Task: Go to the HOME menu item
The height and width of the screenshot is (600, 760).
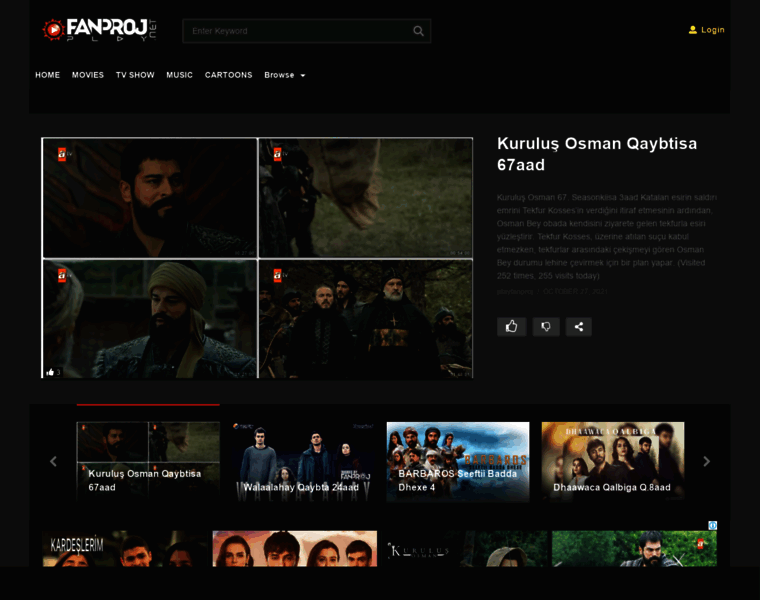Action: 48,75
